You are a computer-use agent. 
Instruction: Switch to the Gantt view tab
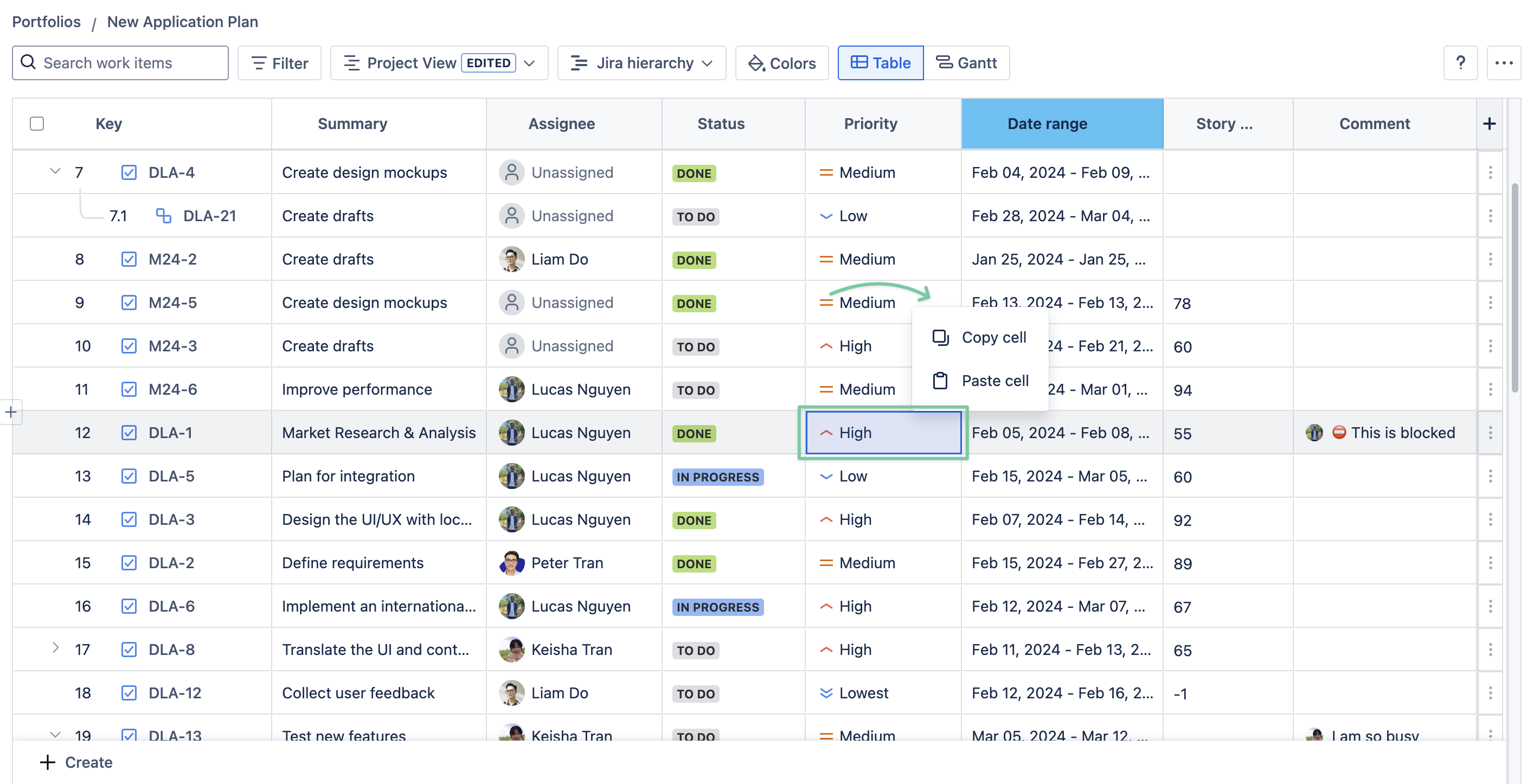pos(966,63)
